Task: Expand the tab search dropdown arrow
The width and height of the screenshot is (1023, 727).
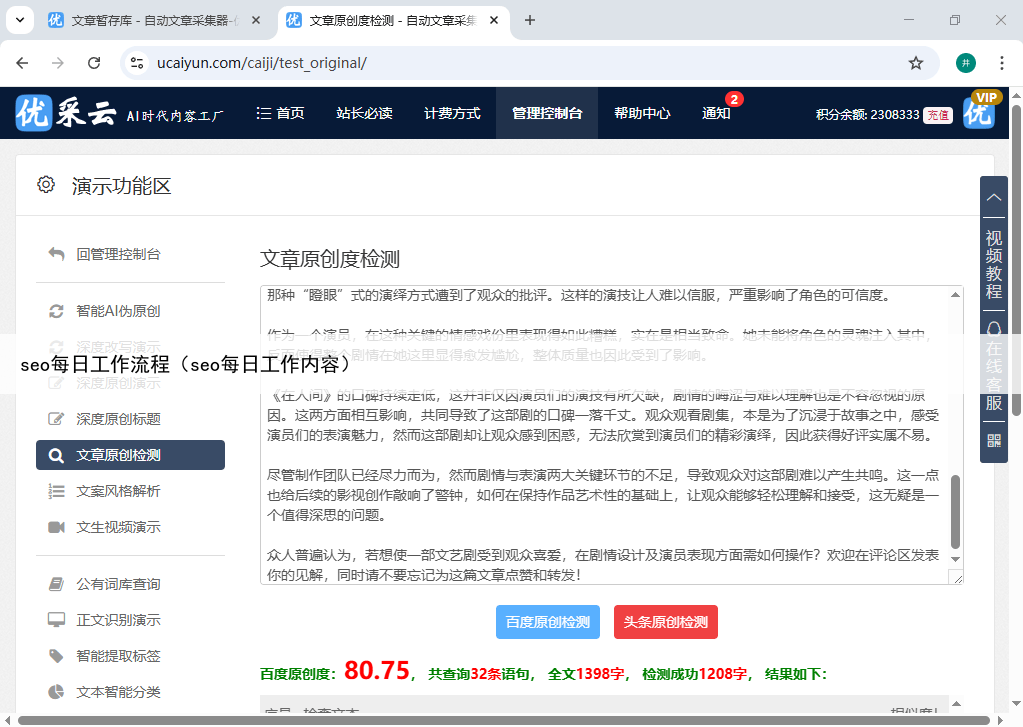Action: pyautogui.click(x=20, y=20)
